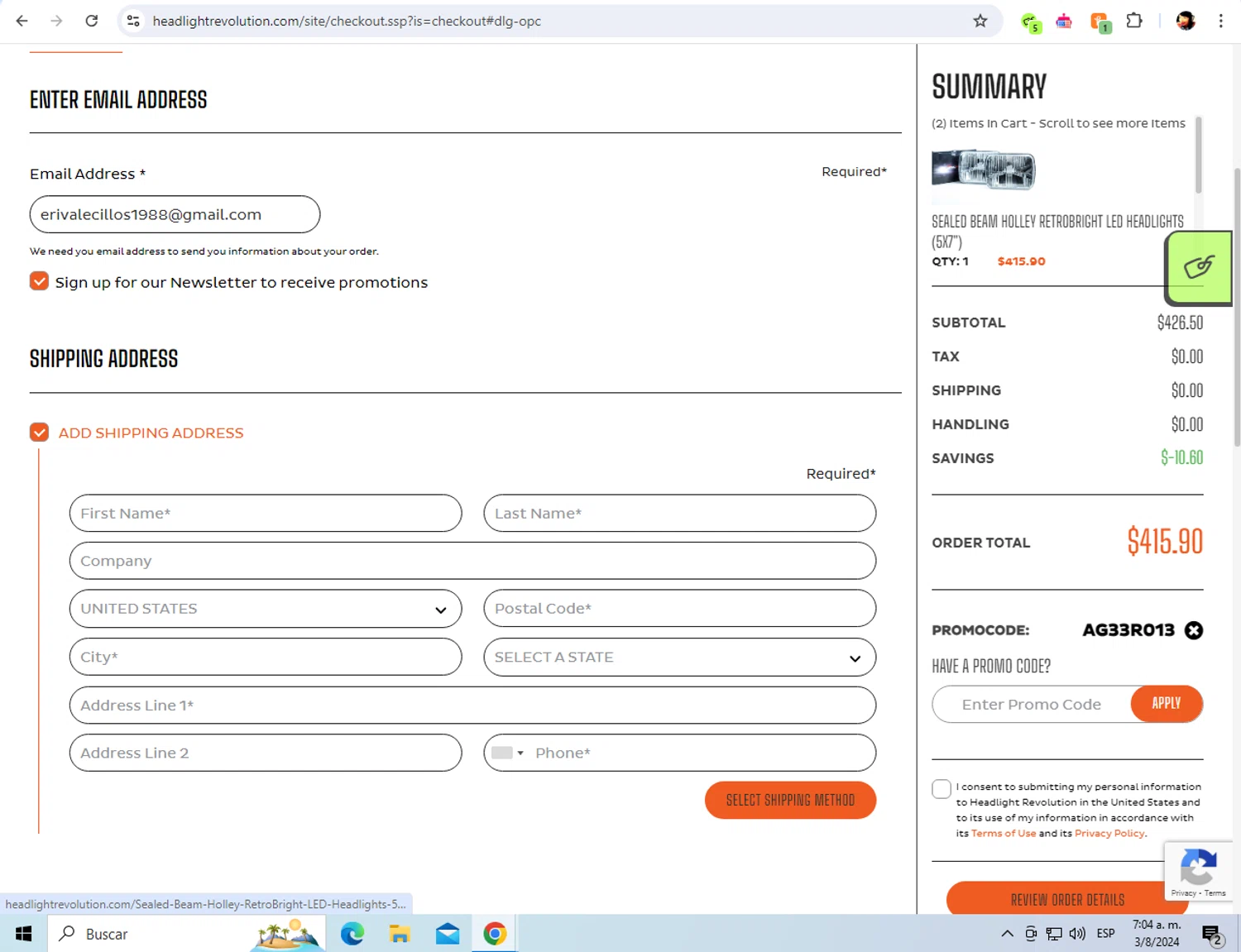Open the Privacy Policy link

[1109, 833]
